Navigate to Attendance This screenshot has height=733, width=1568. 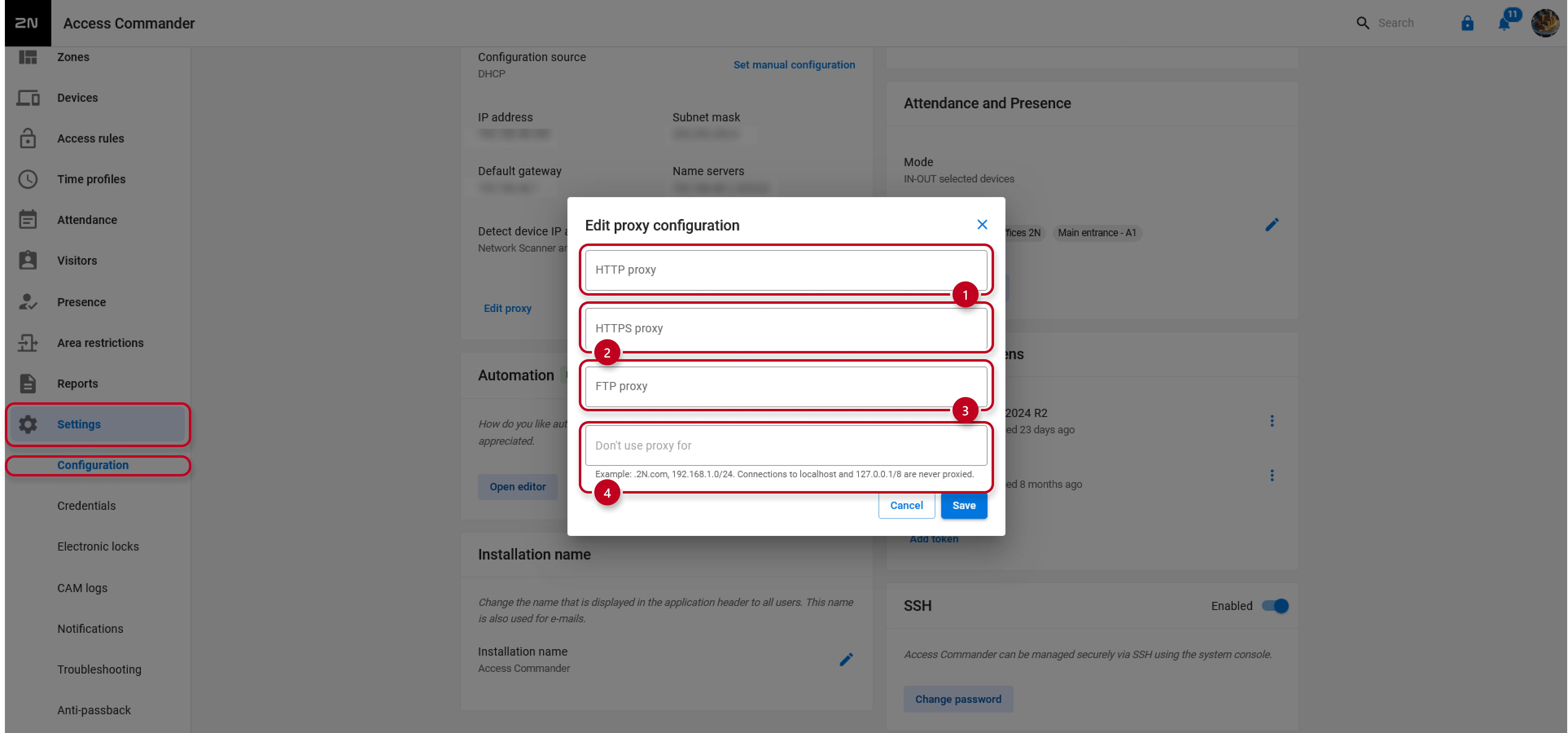tap(87, 220)
